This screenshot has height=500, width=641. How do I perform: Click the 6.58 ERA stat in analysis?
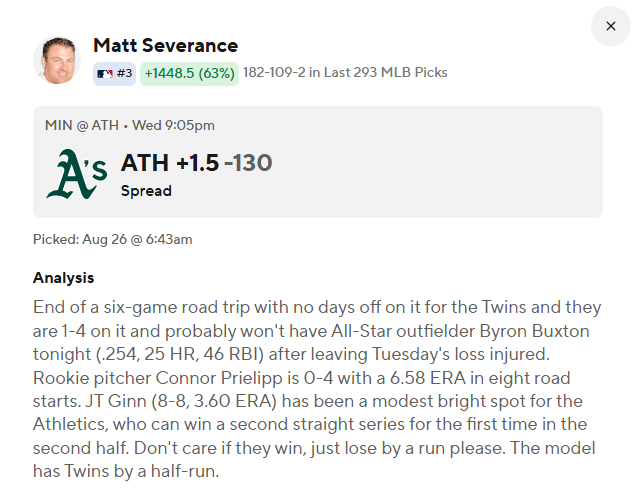coord(428,378)
